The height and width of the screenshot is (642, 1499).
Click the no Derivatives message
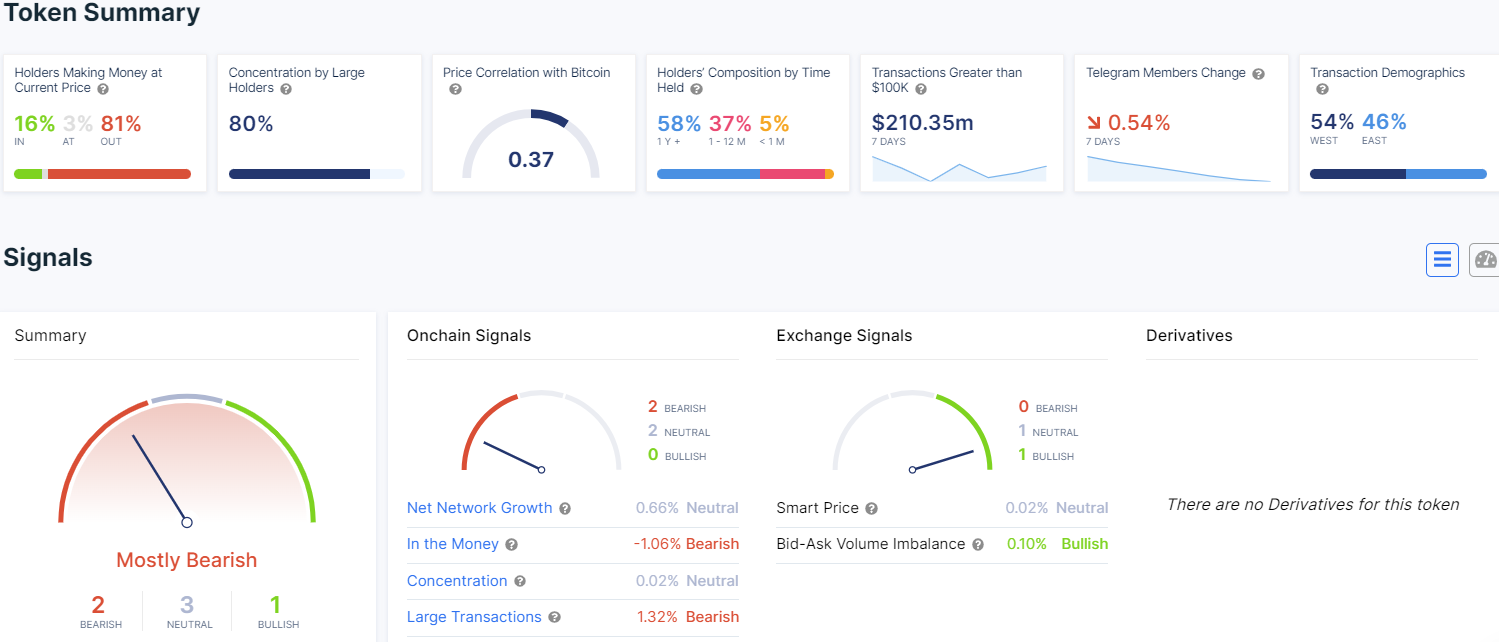click(x=1313, y=505)
